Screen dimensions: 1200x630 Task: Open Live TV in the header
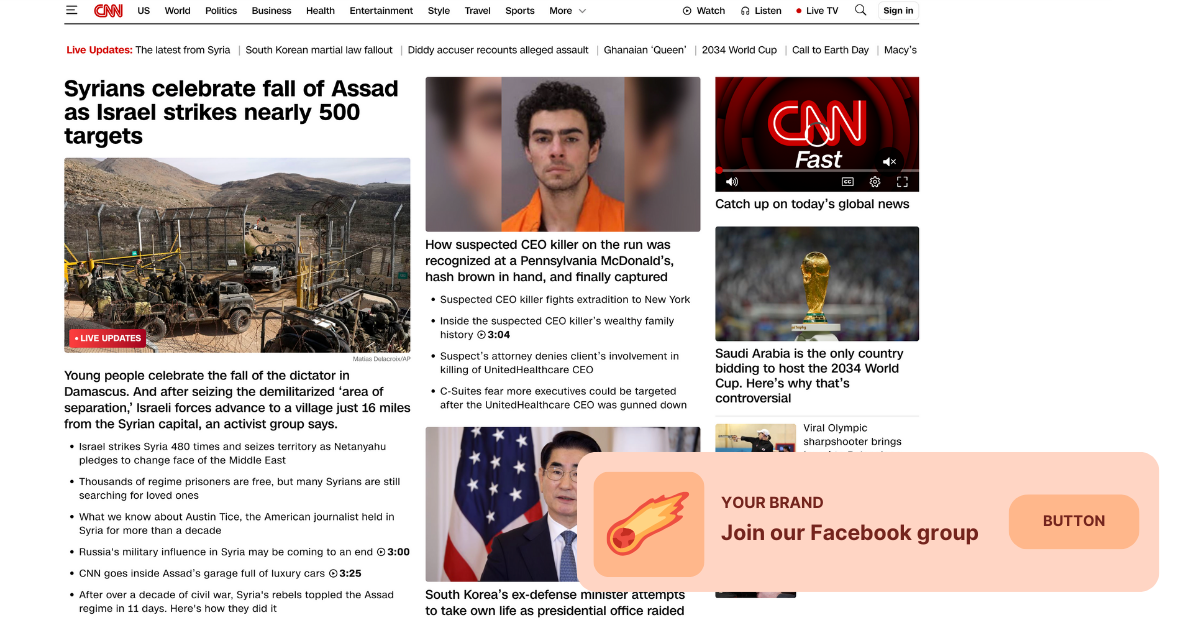click(x=817, y=11)
